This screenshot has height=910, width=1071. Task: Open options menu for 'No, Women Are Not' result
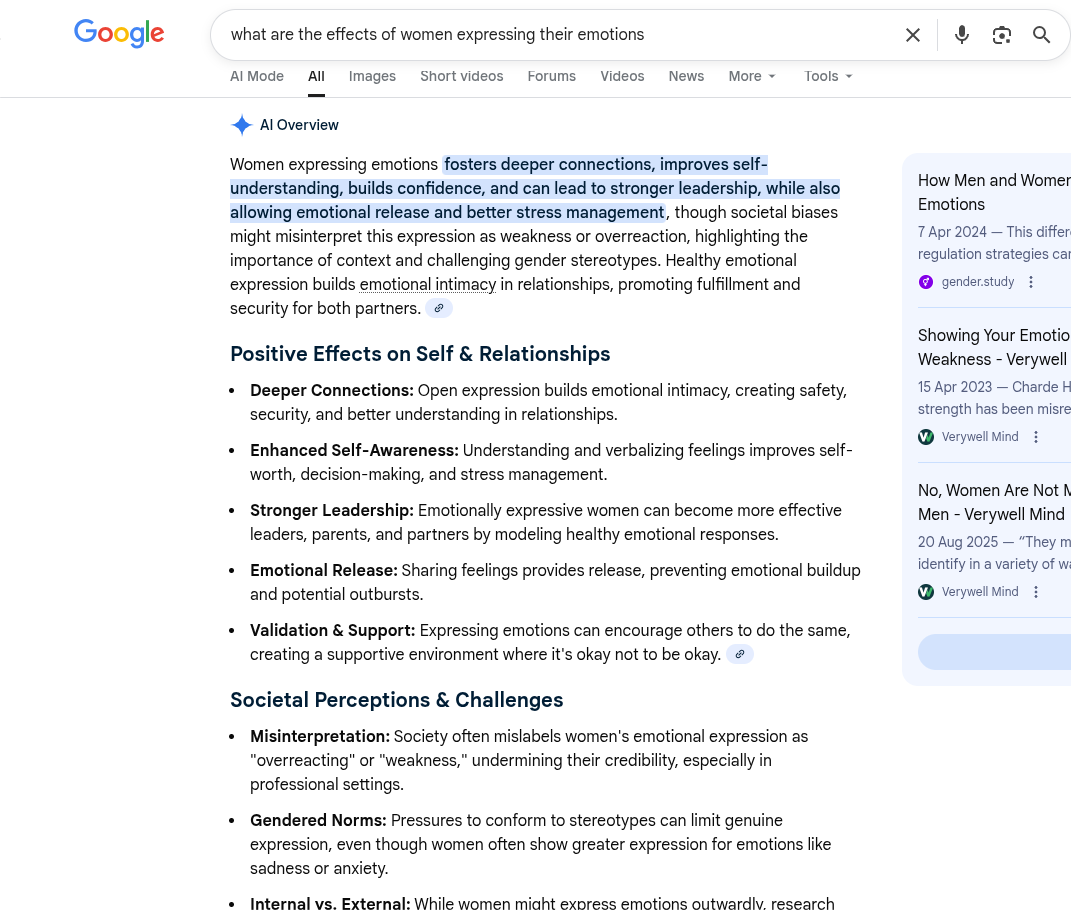[x=1035, y=592]
